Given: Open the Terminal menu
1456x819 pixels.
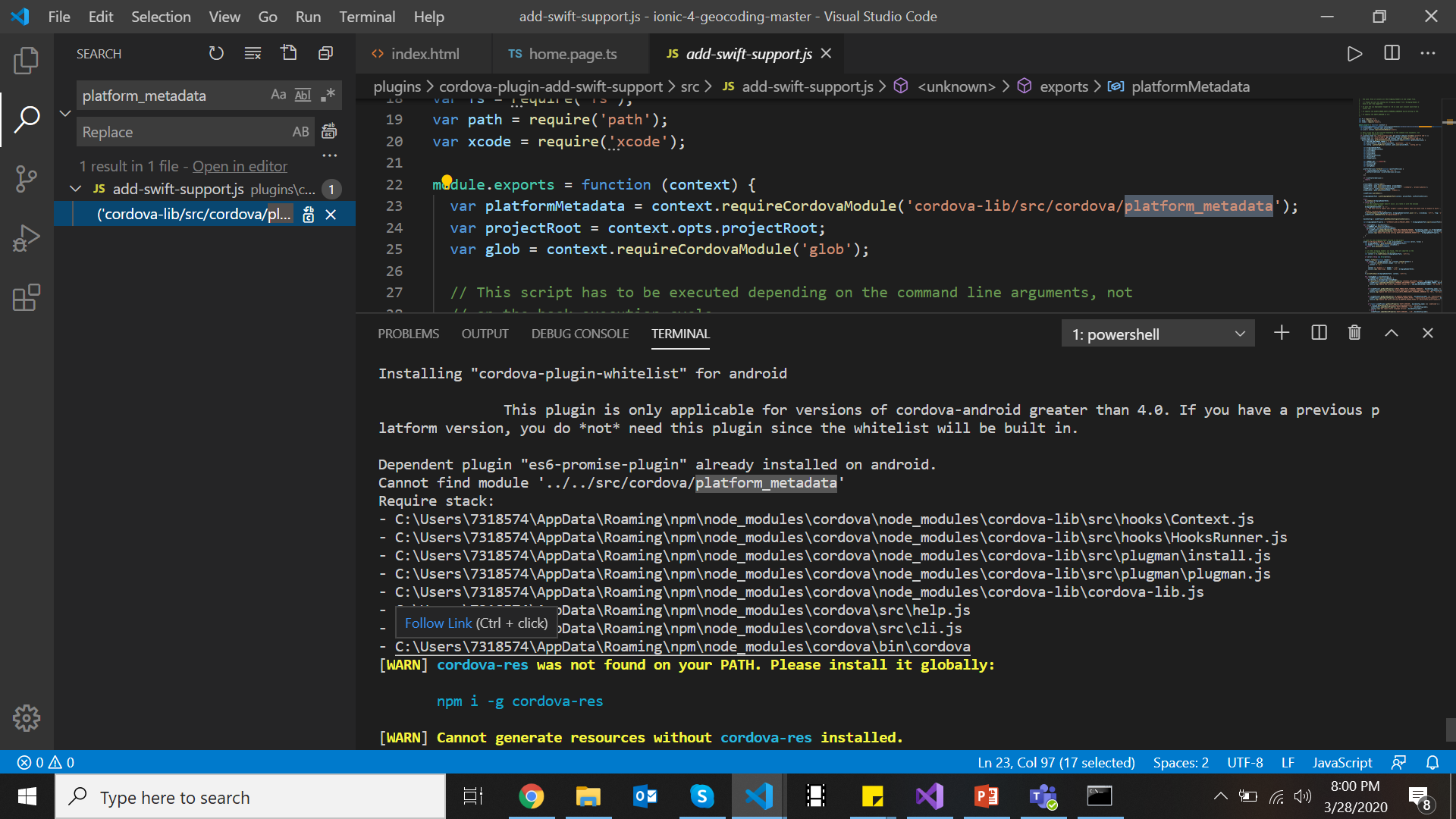Looking at the screenshot, I should [x=366, y=17].
